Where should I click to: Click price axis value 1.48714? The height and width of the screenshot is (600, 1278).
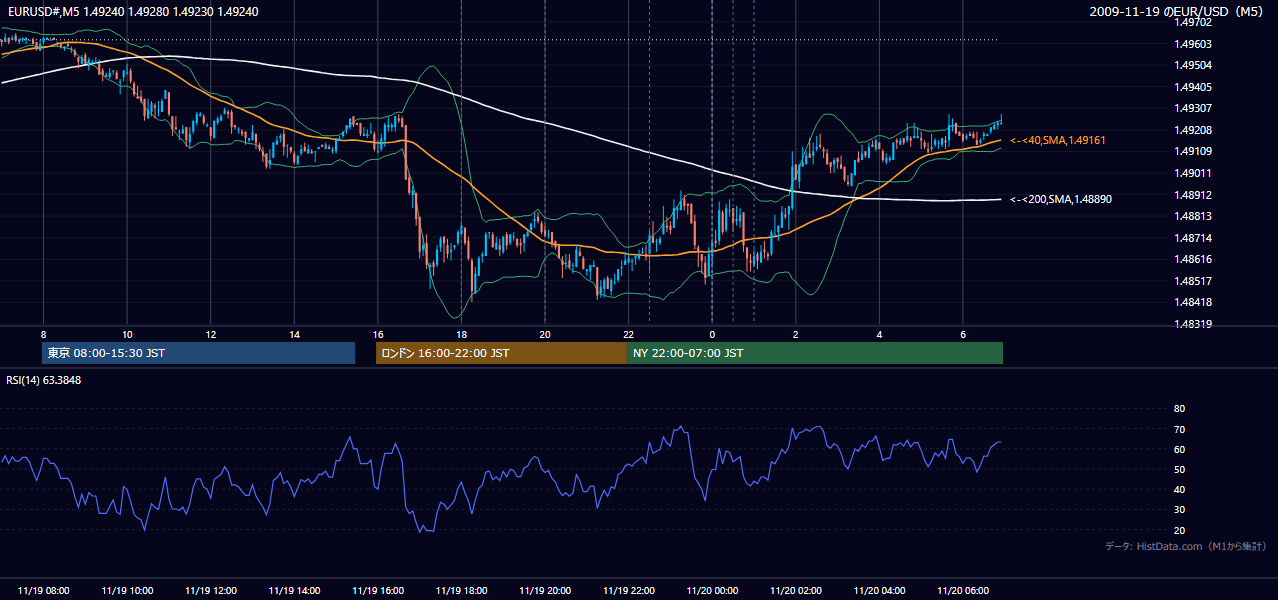[x=1194, y=238]
